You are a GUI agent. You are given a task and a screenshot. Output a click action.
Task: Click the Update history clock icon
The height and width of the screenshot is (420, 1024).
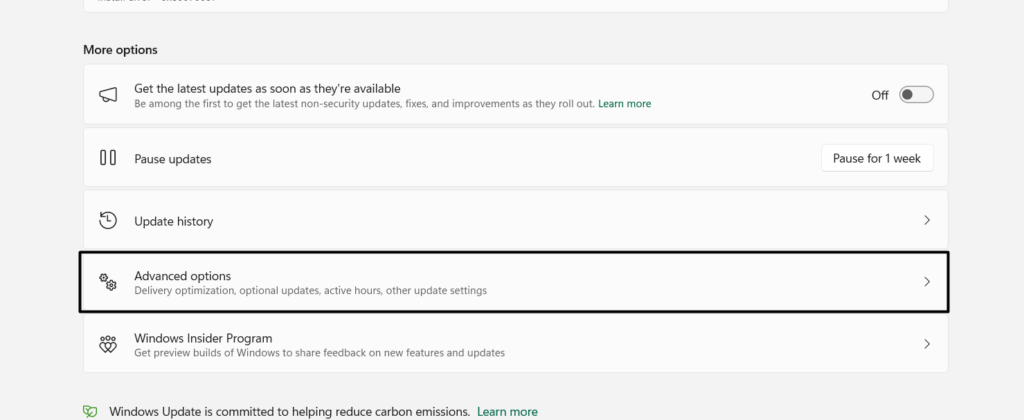pos(108,220)
